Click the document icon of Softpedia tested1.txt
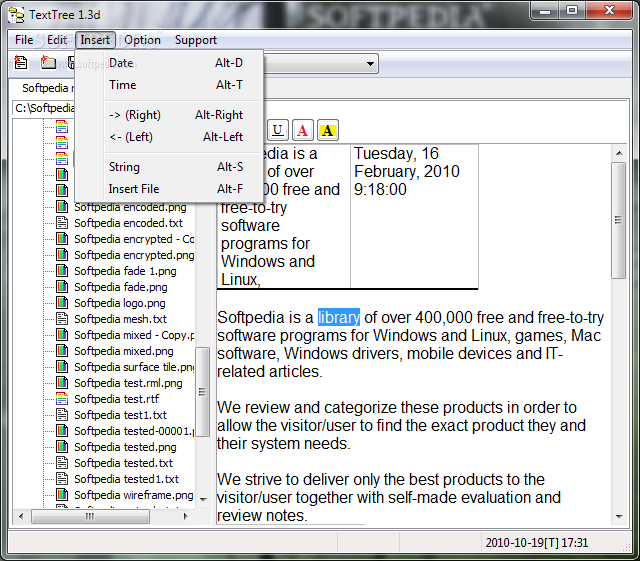The width and height of the screenshot is (640, 561). pos(62,479)
